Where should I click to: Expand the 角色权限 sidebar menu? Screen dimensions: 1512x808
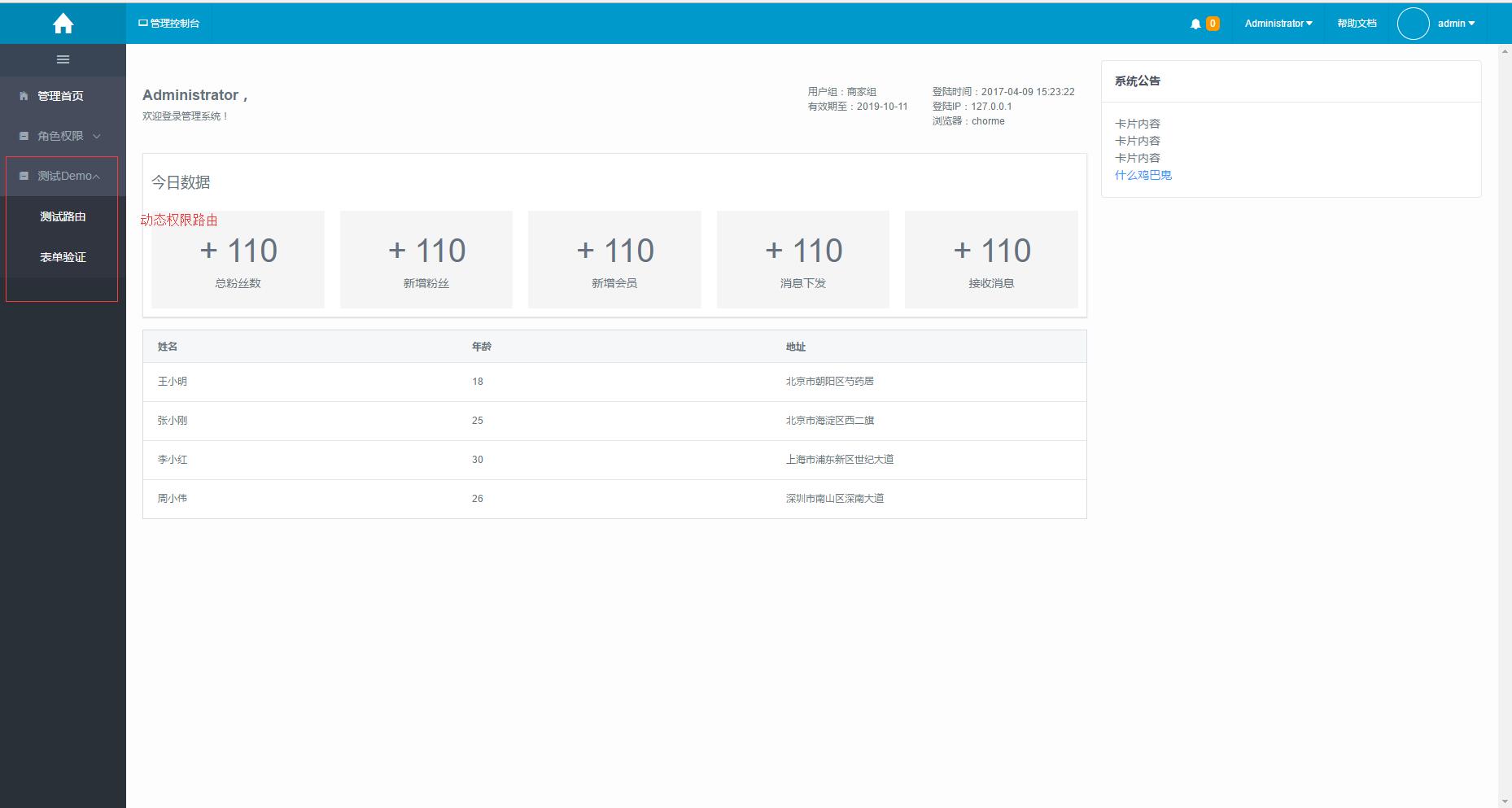(x=63, y=136)
